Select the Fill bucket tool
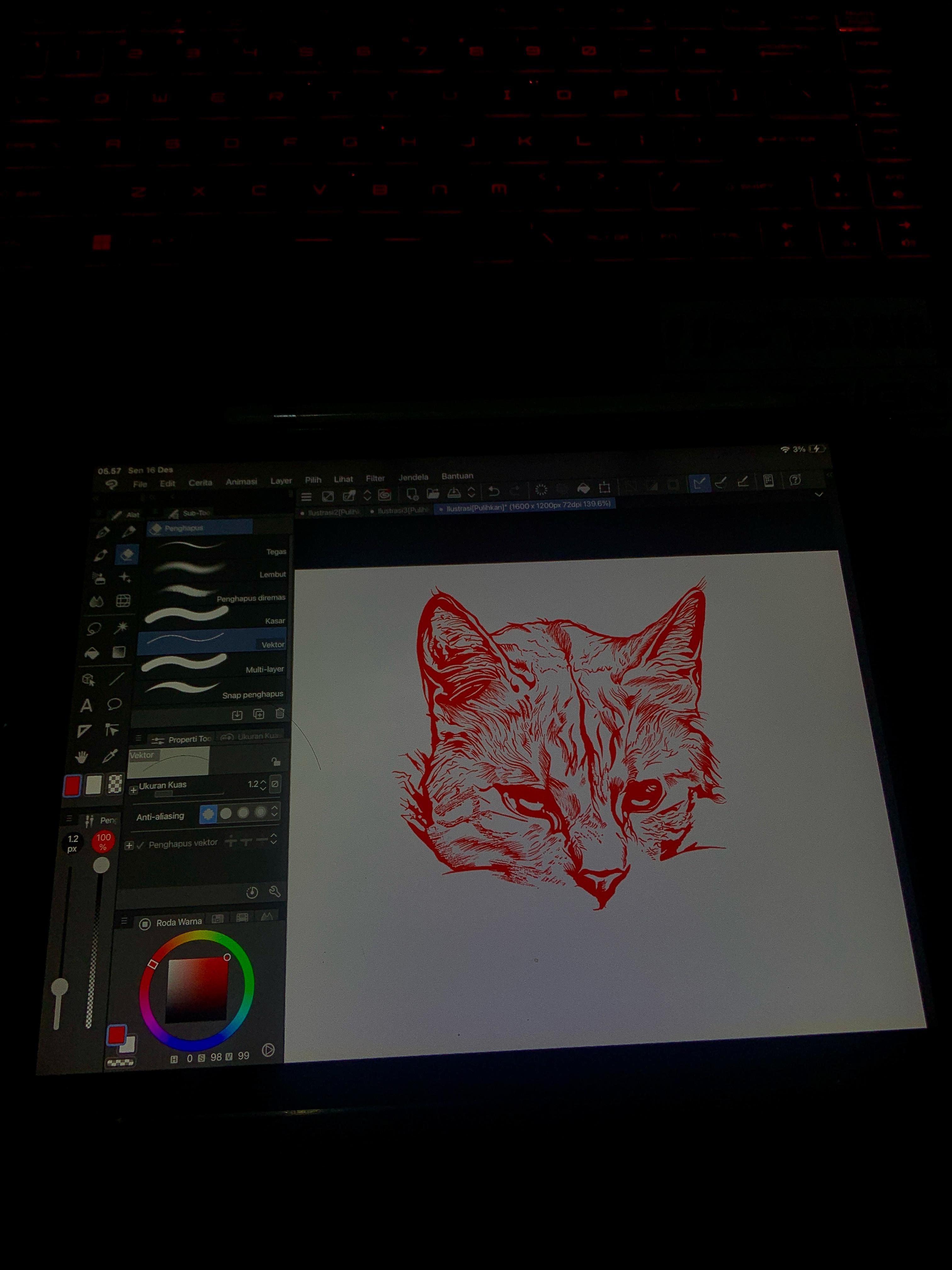Image resolution: width=952 pixels, height=1270 pixels. pyautogui.click(x=92, y=653)
